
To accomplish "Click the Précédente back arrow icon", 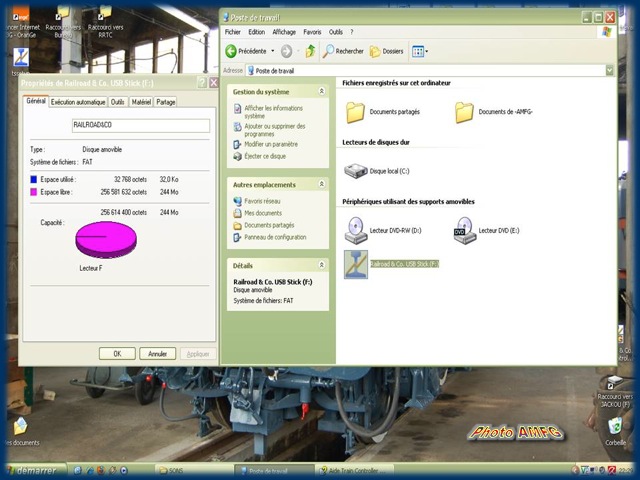I will point(232,51).
